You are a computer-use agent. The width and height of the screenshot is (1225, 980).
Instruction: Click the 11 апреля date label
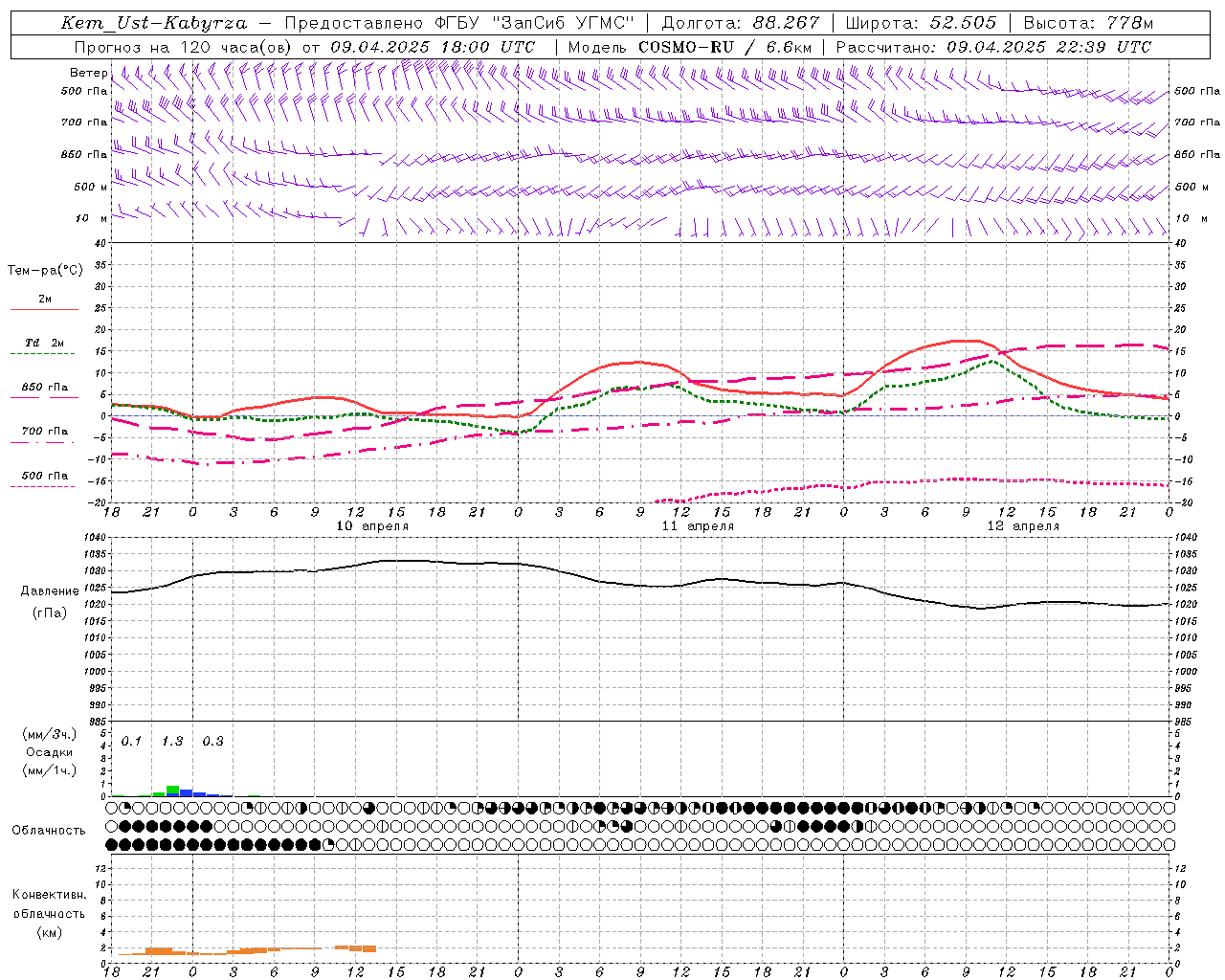pyautogui.click(x=698, y=526)
